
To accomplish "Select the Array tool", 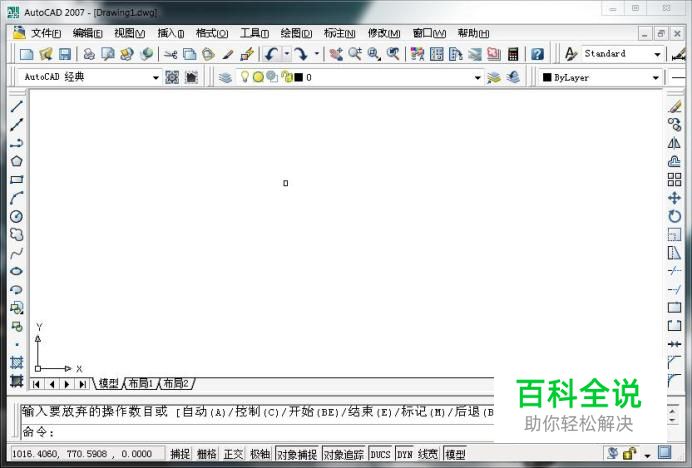I will point(674,180).
